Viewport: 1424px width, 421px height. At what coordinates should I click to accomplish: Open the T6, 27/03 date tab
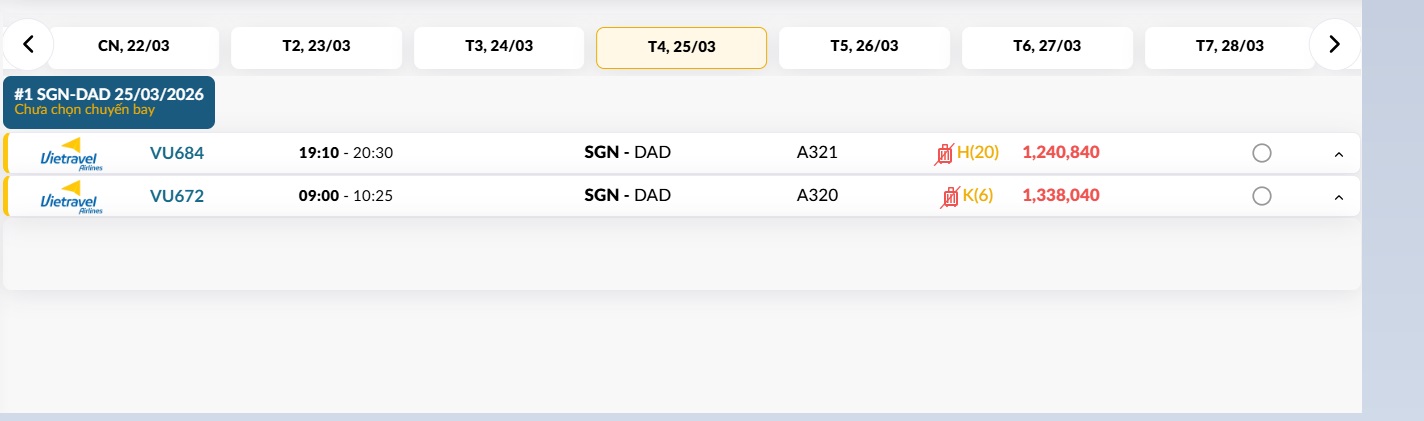click(1047, 47)
